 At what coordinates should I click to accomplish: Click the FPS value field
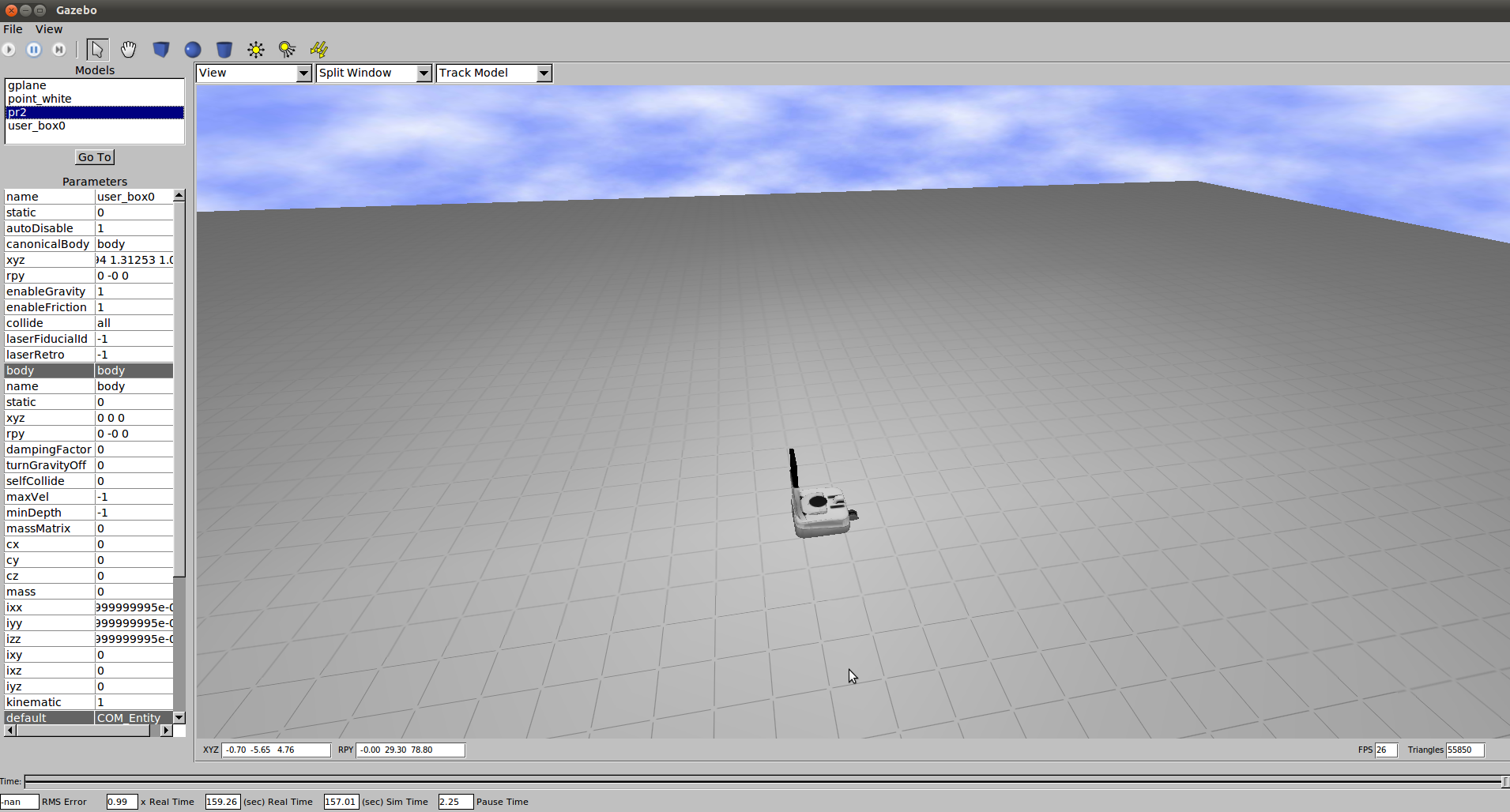pyautogui.click(x=1386, y=750)
